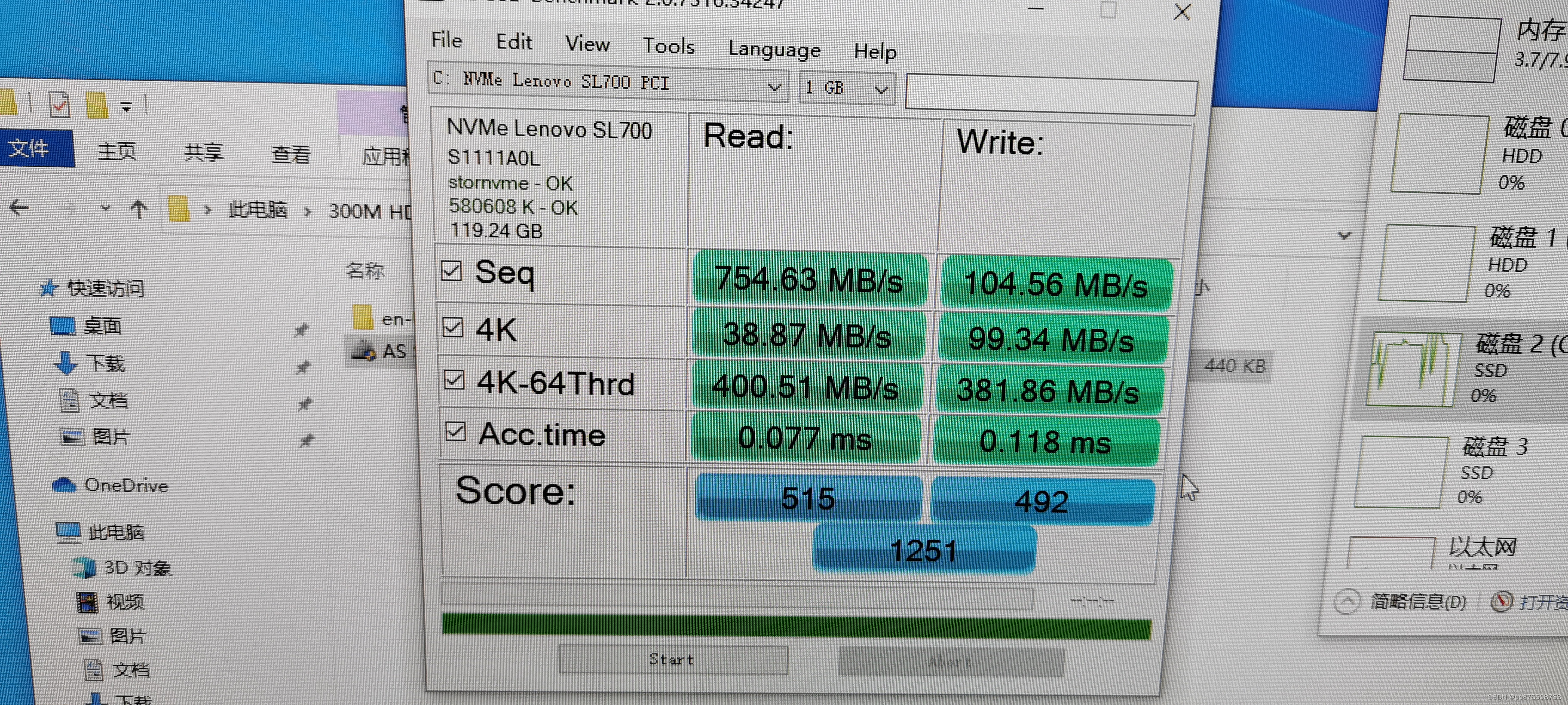Click the Seq write result 104.56 MB/s
Image resolution: width=1568 pixels, height=705 pixels.
point(1056,284)
